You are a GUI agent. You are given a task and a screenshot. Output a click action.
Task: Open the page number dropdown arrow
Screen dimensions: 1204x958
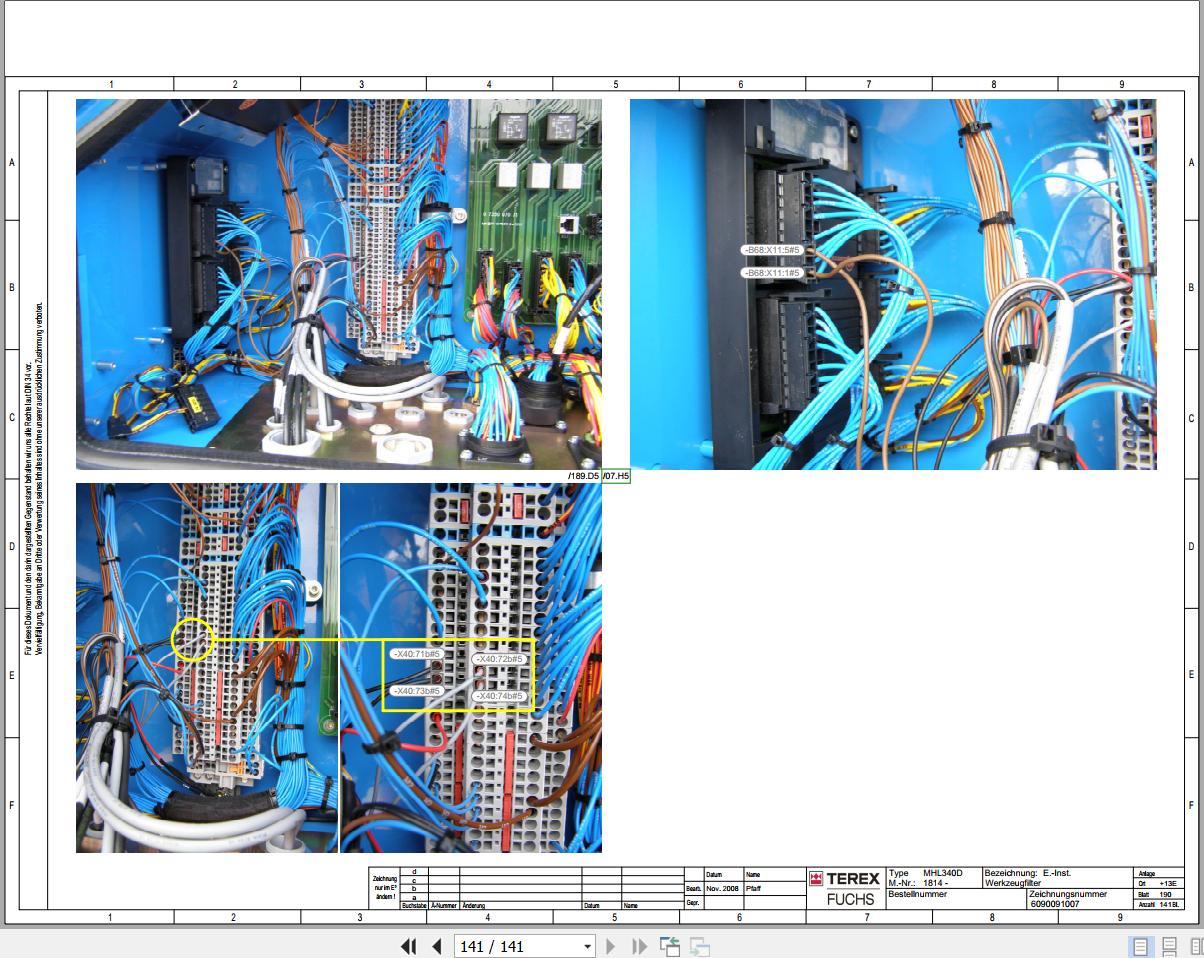[x=587, y=946]
